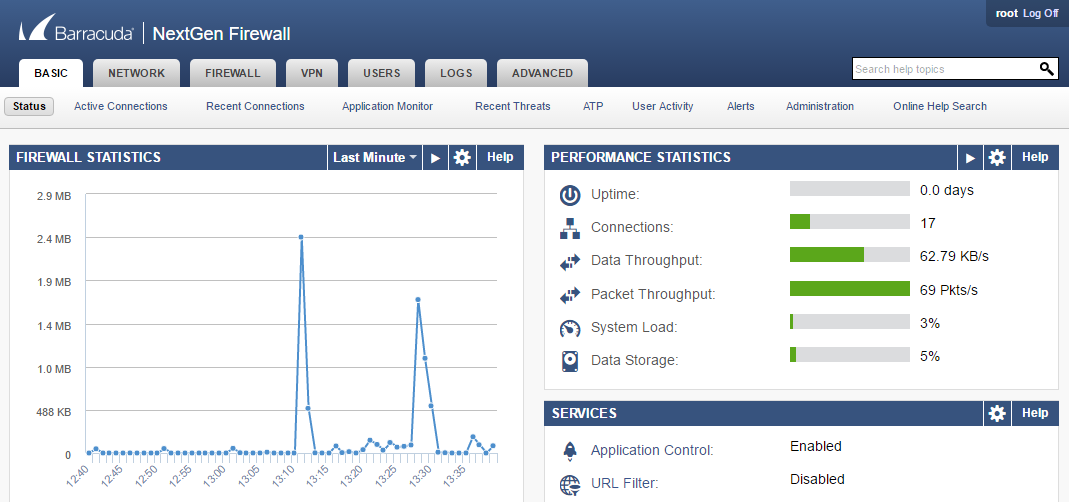Switch to the ADVANCED tab
This screenshot has width=1069, height=502.
543,73
